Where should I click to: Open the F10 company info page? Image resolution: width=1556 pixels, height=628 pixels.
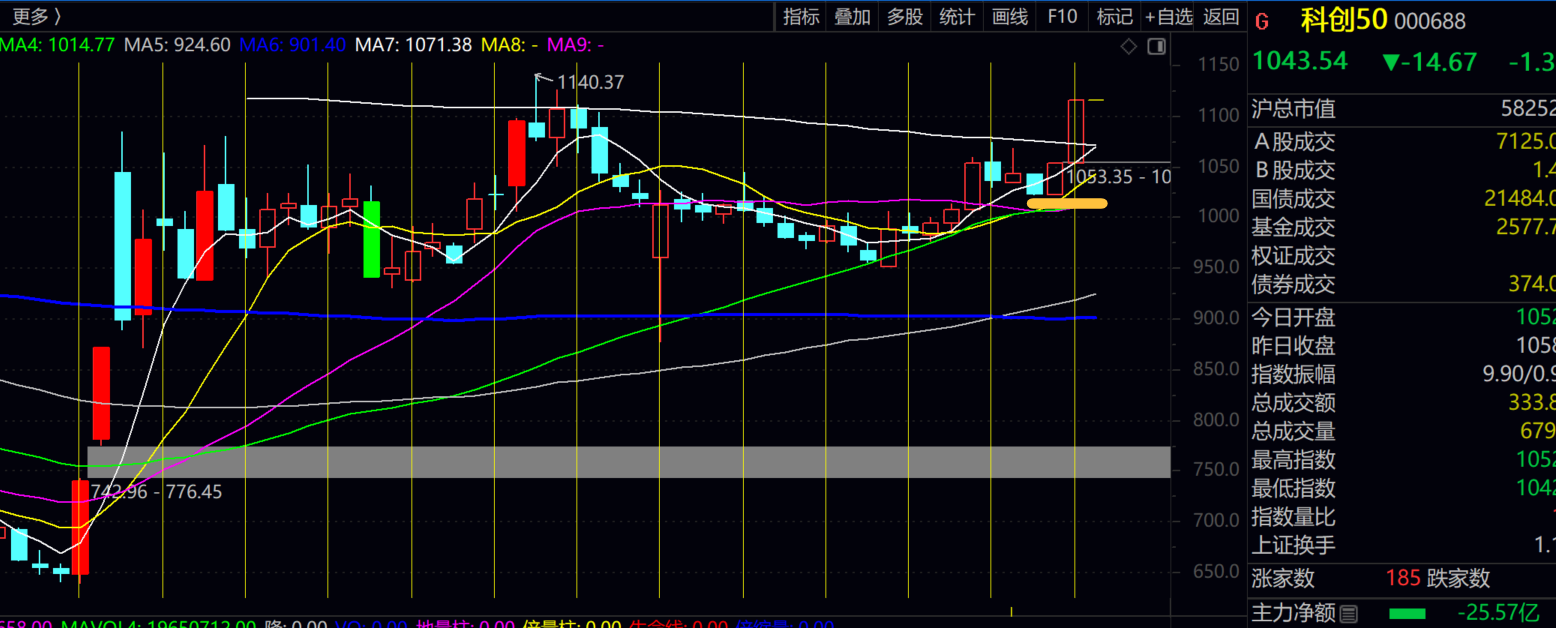pos(1062,16)
